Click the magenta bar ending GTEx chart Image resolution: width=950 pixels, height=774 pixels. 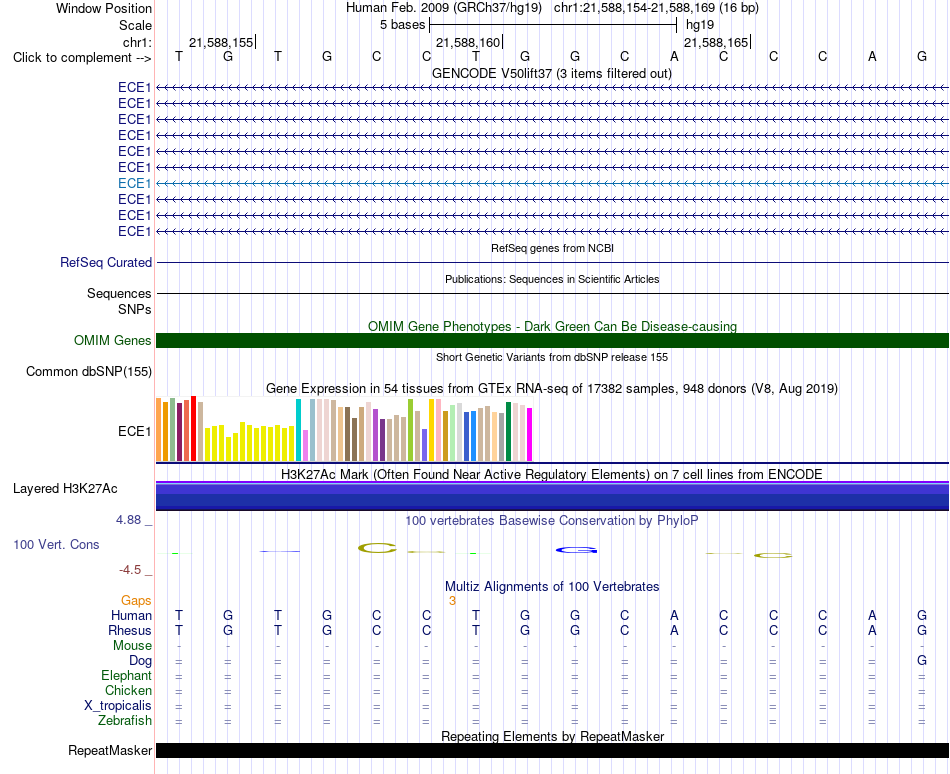[x=530, y=435]
